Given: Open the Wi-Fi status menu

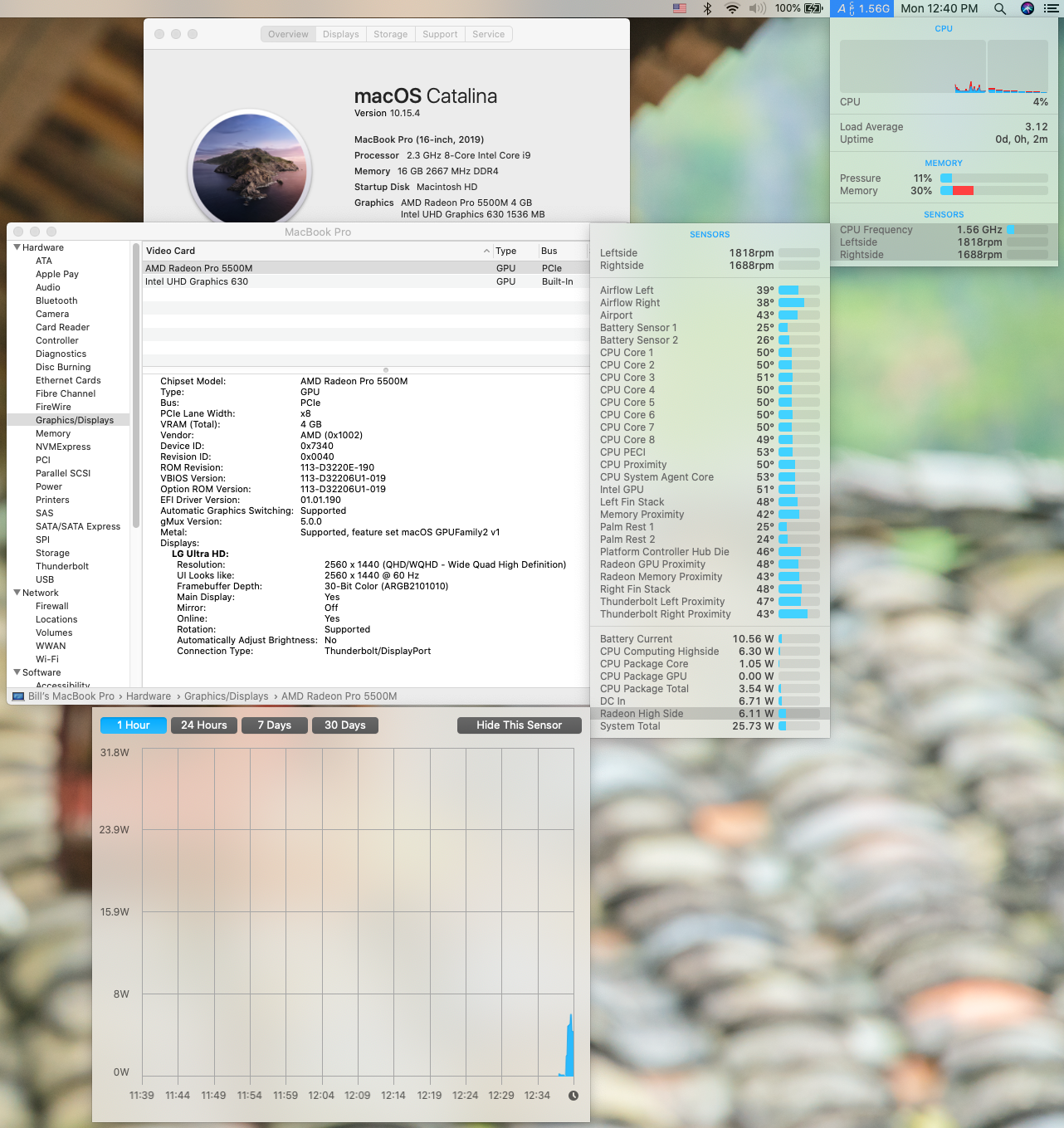Looking at the screenshot, I should [x=732, y=8].
